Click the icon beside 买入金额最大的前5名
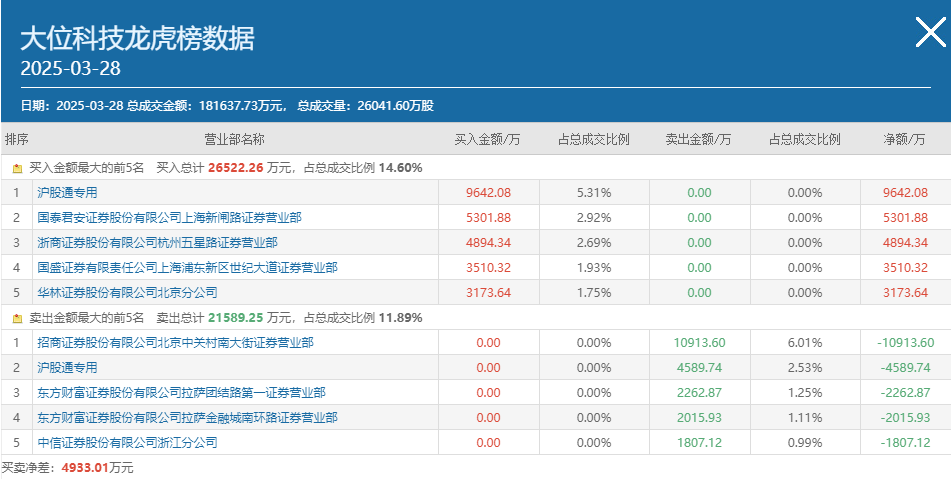The image size is (951, 479). [18, 169]
